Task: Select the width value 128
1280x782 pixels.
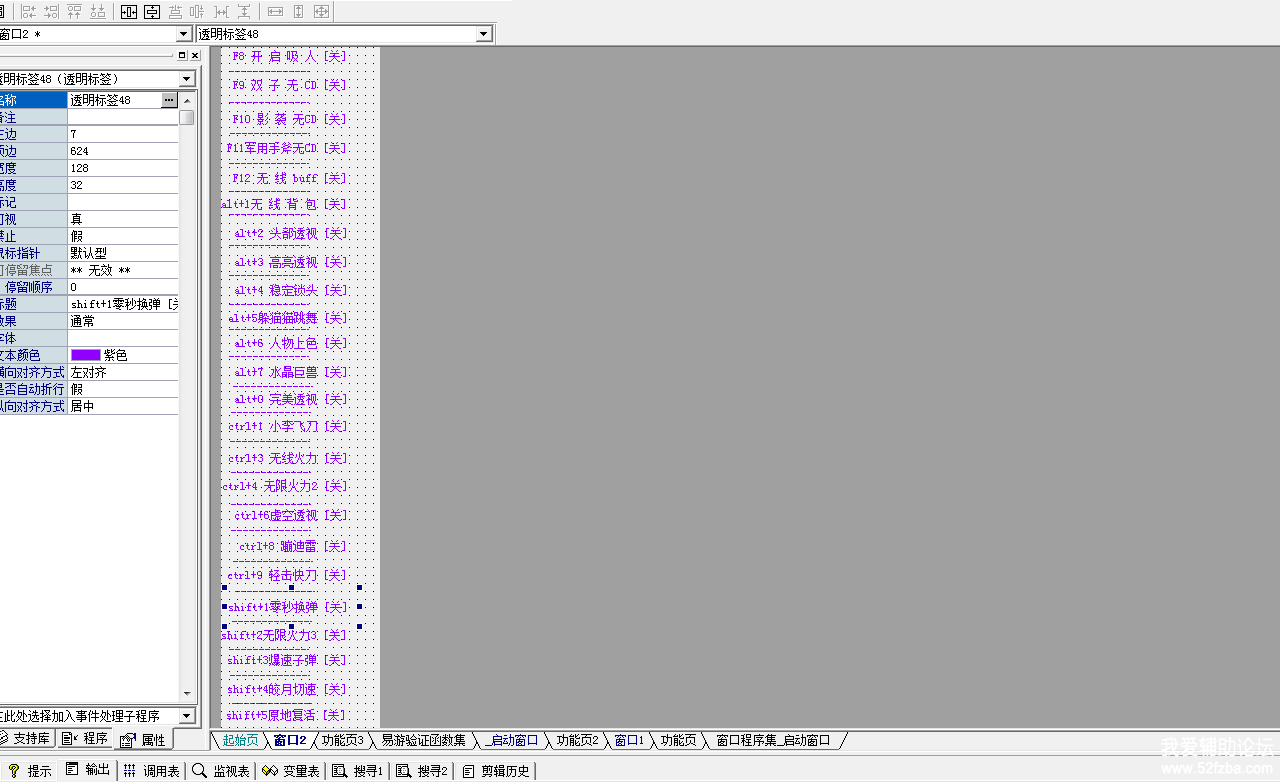Action: tap(123, 168)
